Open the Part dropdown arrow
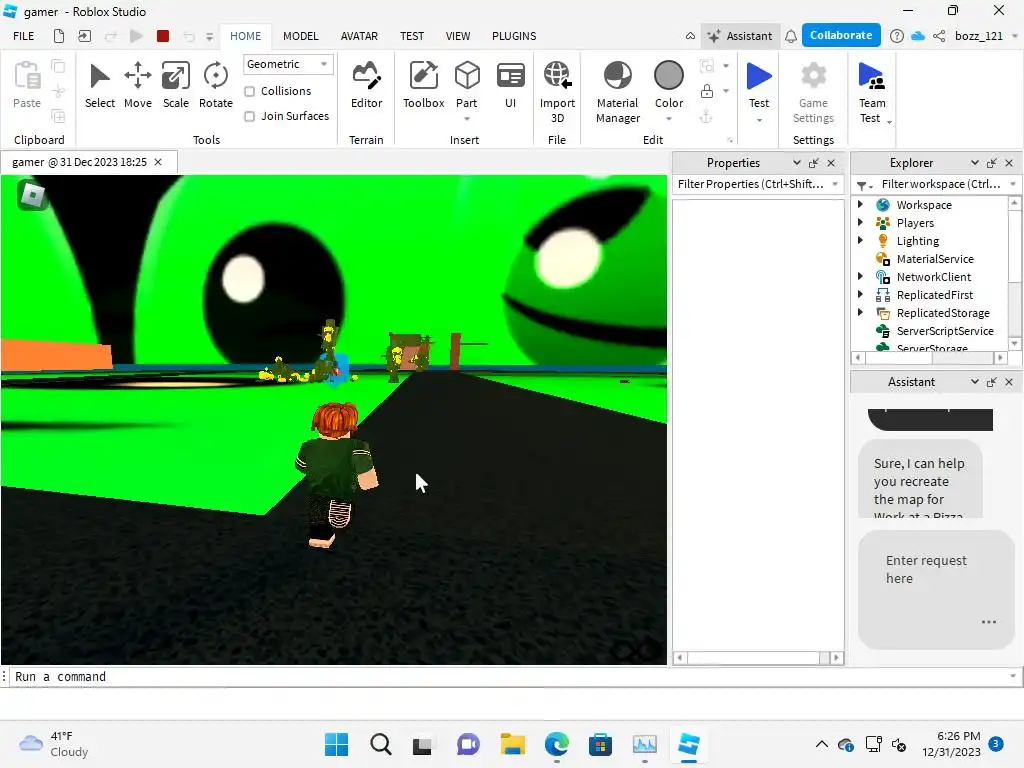 click(467, 119)
